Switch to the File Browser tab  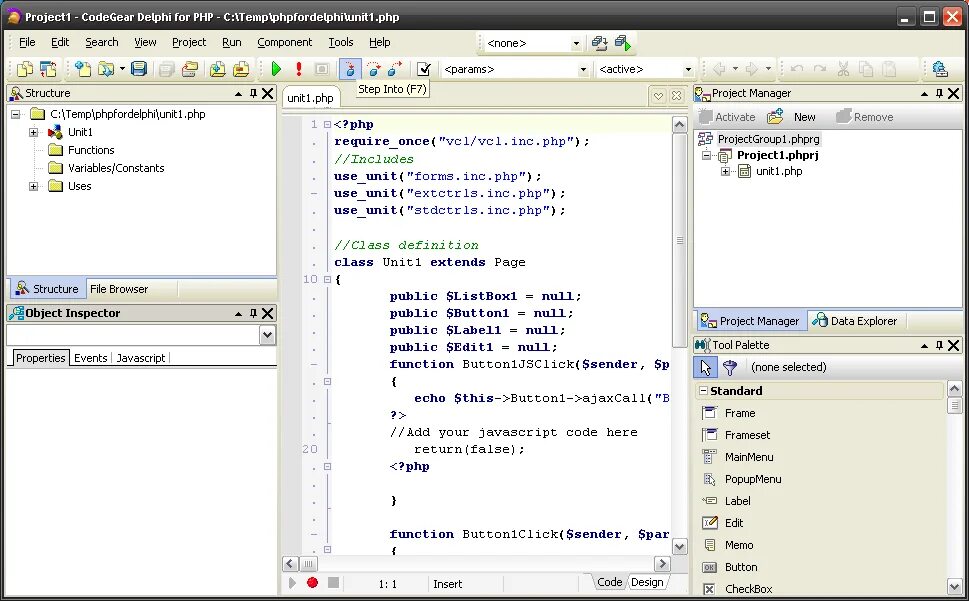(x=119, y=289)
